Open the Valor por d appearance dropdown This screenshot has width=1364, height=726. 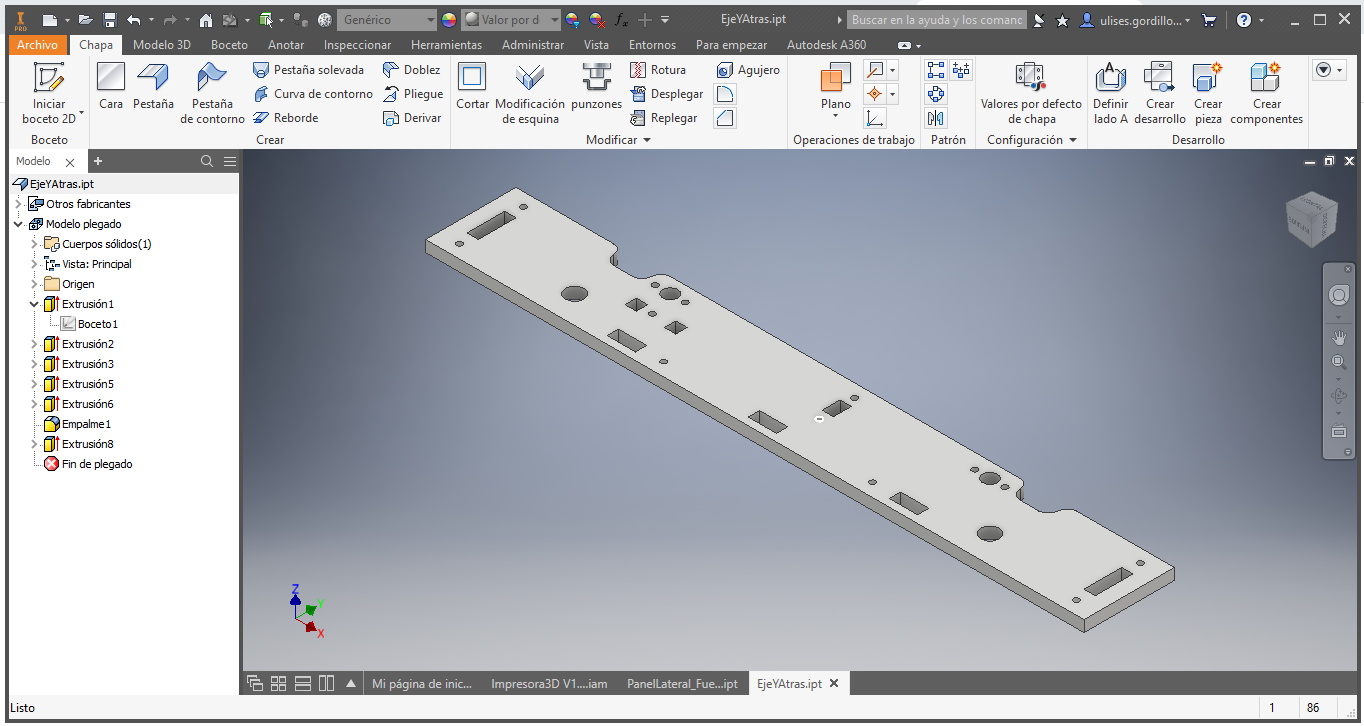tap(510, 20)
